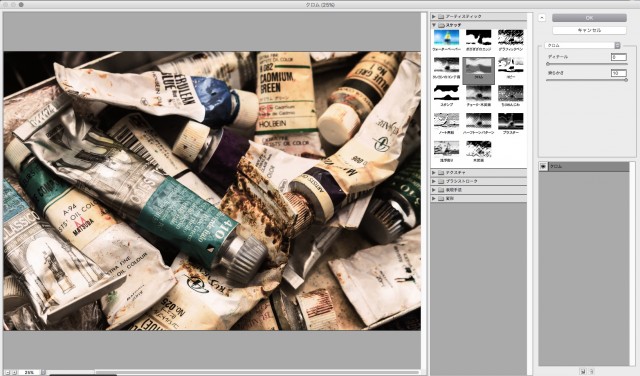Click the delete effect layer icon

click(591, 371)
